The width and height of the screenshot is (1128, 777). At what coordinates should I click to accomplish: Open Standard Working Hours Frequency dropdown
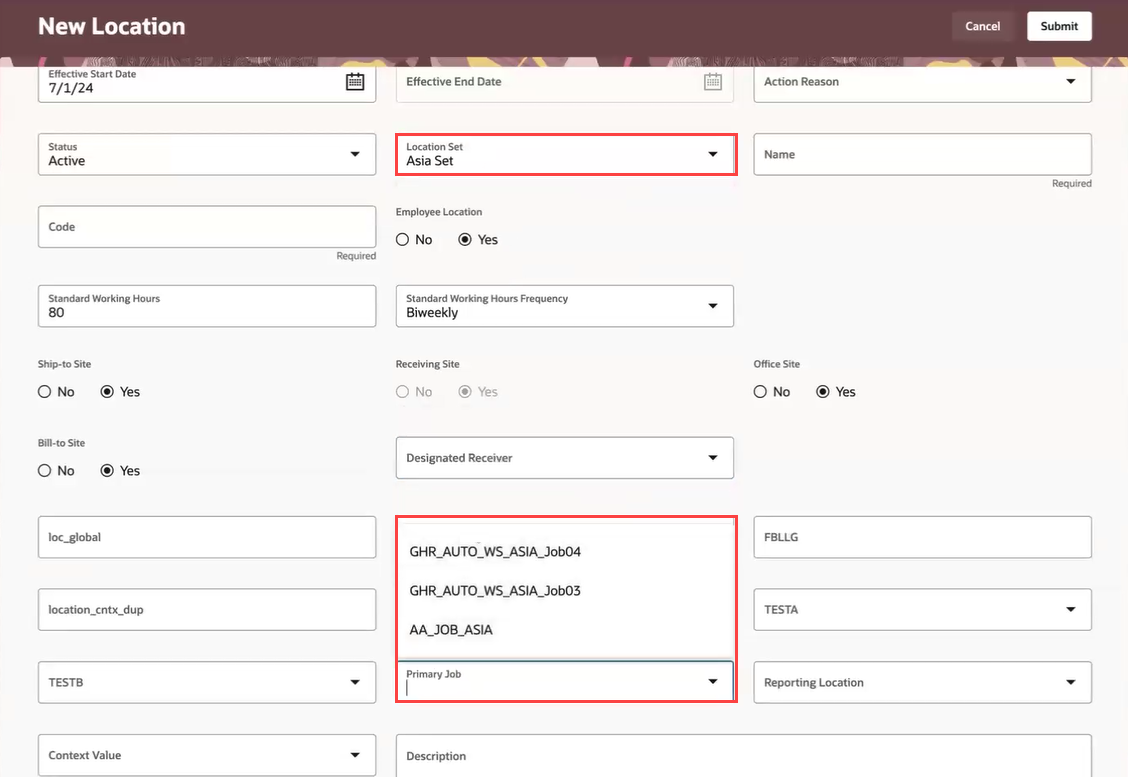(712, 306)
